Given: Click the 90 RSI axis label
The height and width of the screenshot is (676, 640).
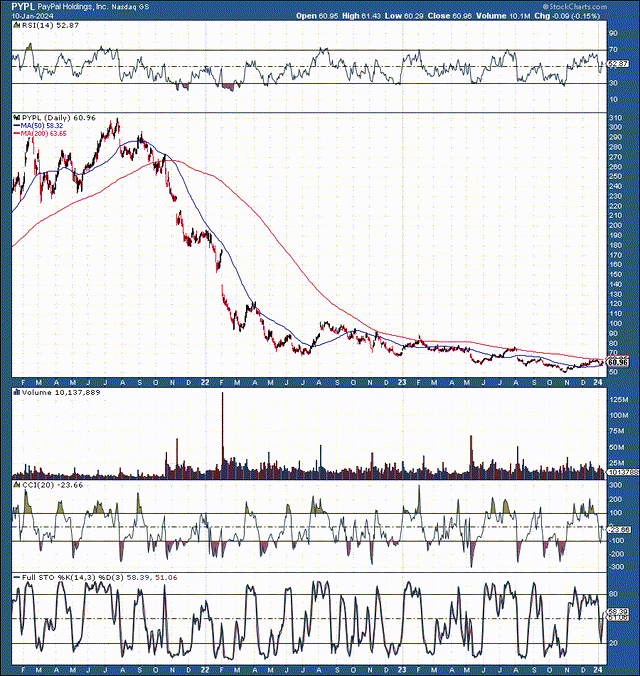Looking at the screenshot, I should click(613, 33).
